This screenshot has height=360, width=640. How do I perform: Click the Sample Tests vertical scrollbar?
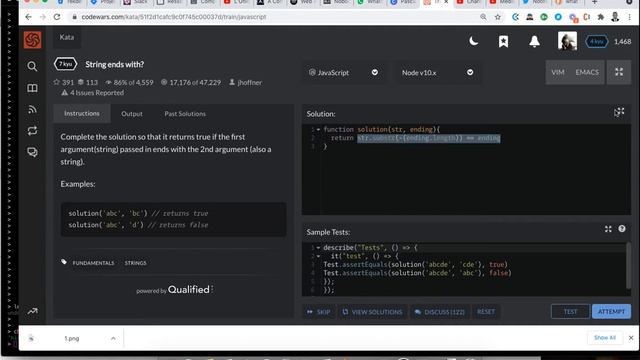click(628, 266)
